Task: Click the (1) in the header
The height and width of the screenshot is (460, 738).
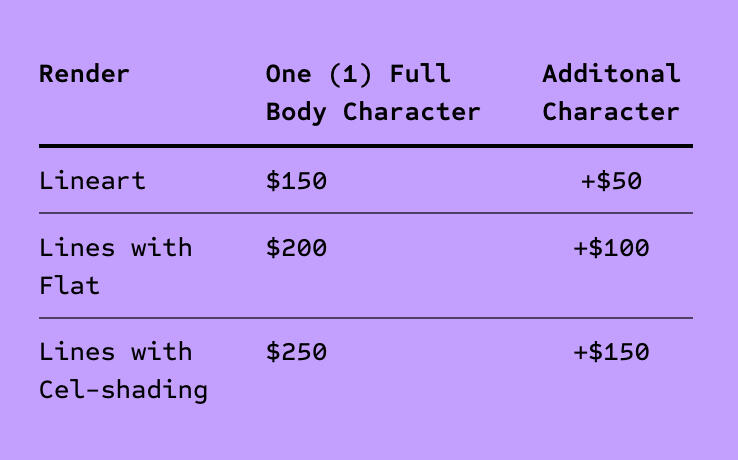Action: point(350,74)
